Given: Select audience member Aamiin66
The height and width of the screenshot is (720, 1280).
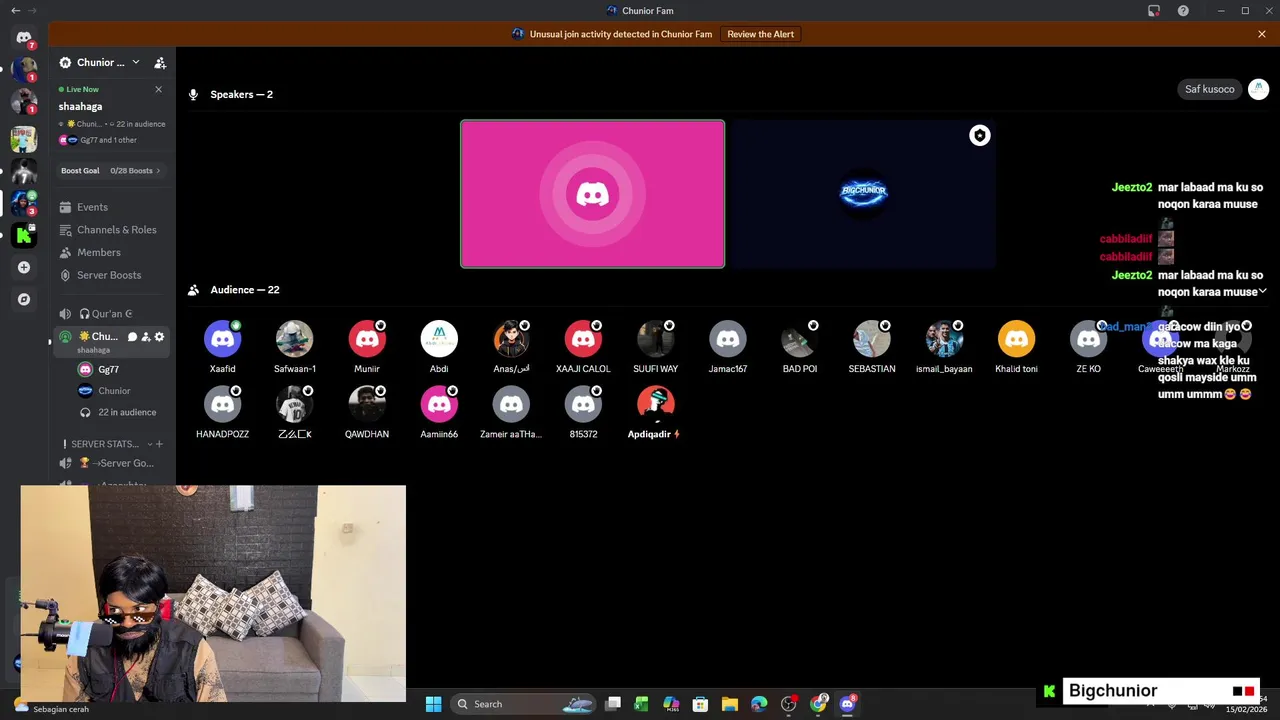Looking at the screenshot, I should click(x=439, y=412).
